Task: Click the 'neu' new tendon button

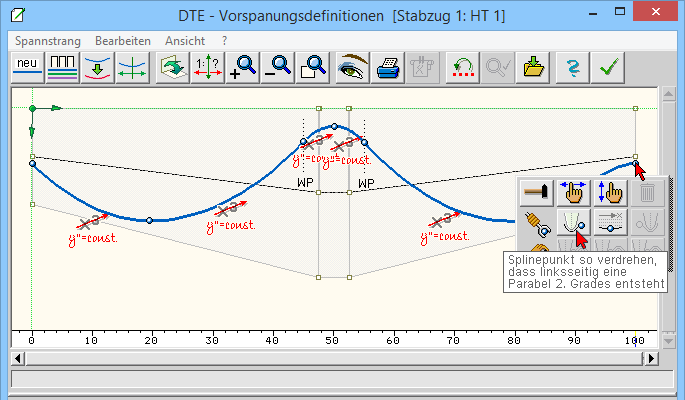Action: point(26,68)
